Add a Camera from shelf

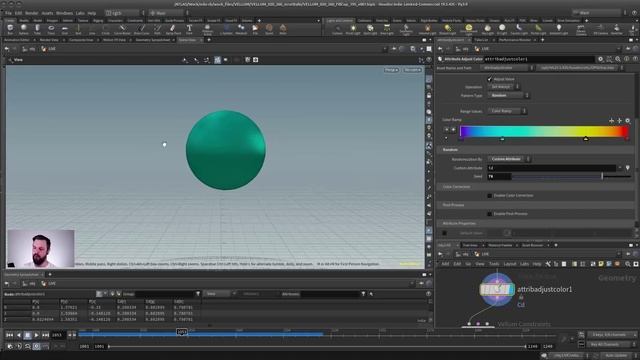click(337, 29)
